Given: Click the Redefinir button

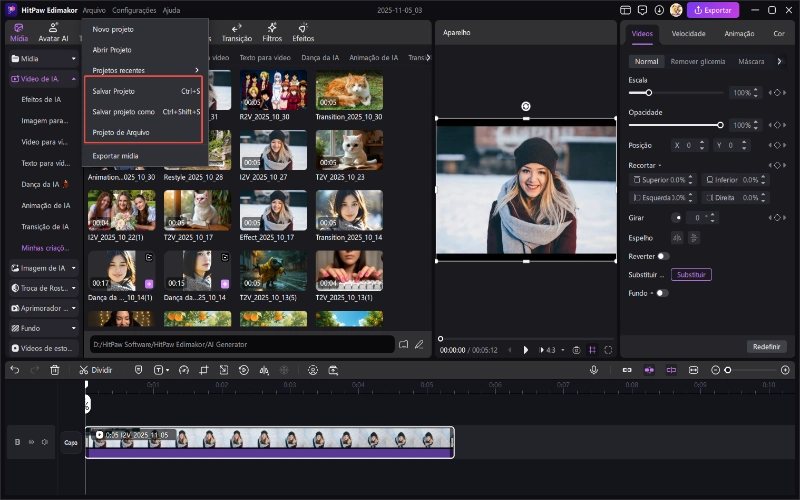Looking at the screenshot, I should click(766, 346).
